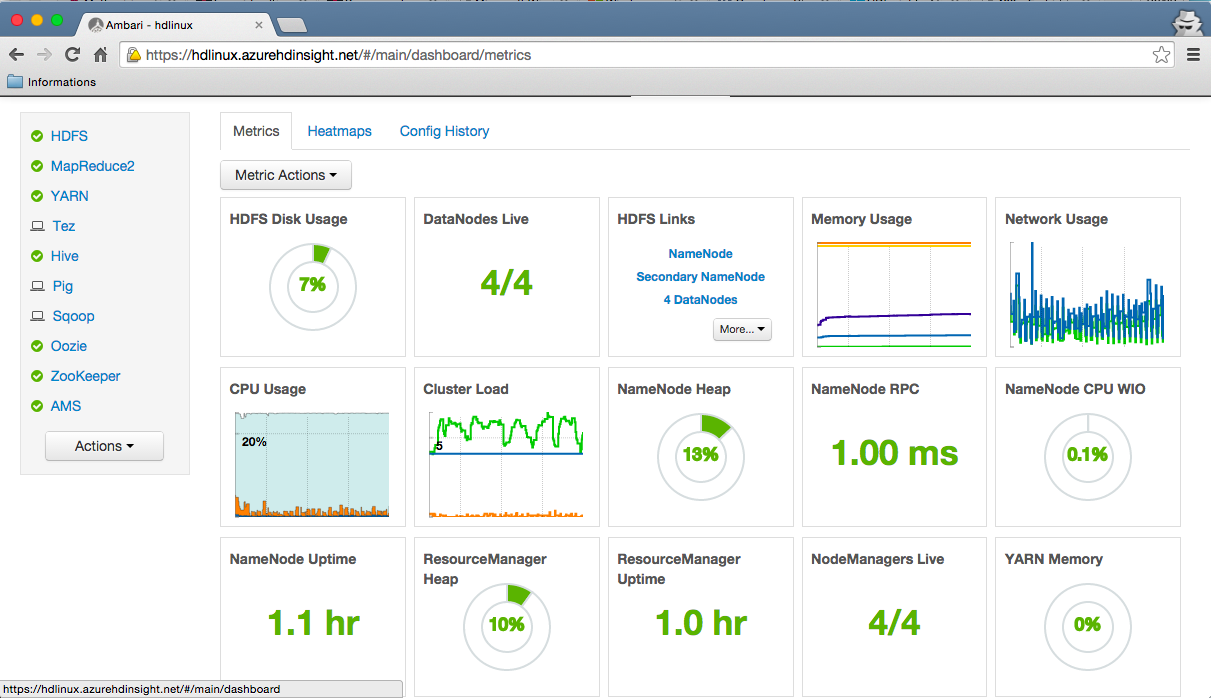
Task: Switch to the Heatmaps tab
Action: coord(339,131)
